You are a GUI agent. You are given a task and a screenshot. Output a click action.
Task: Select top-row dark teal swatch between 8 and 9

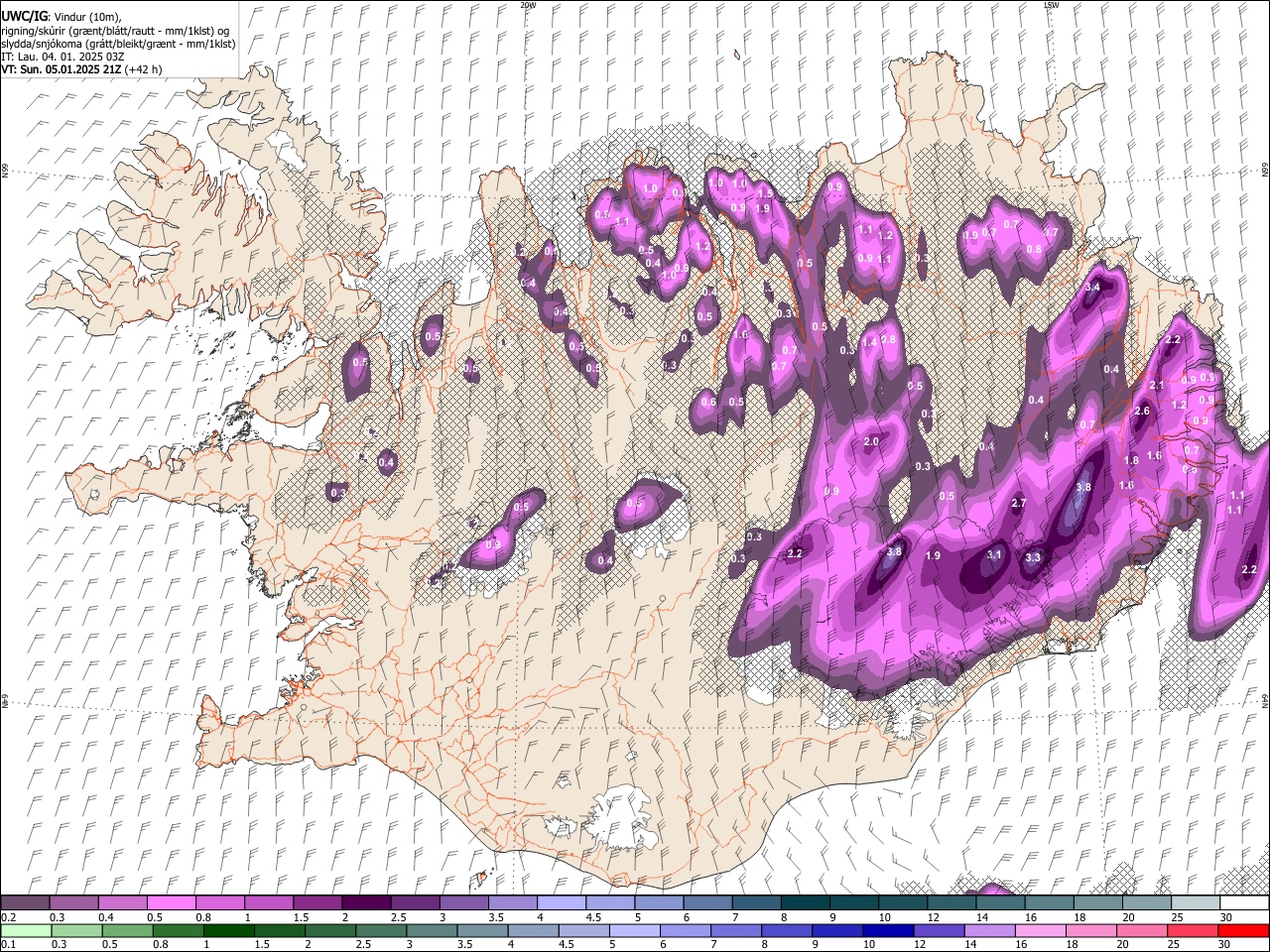806,903
